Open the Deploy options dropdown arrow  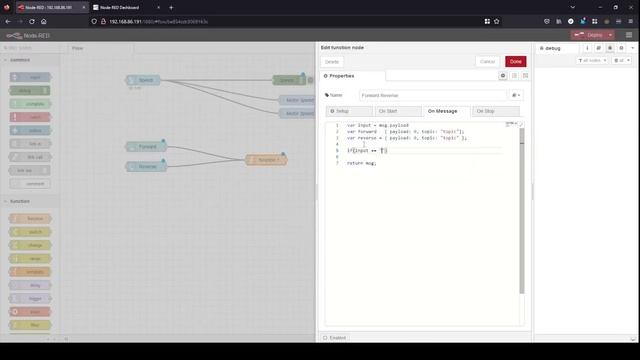click(x=610, y=35)
